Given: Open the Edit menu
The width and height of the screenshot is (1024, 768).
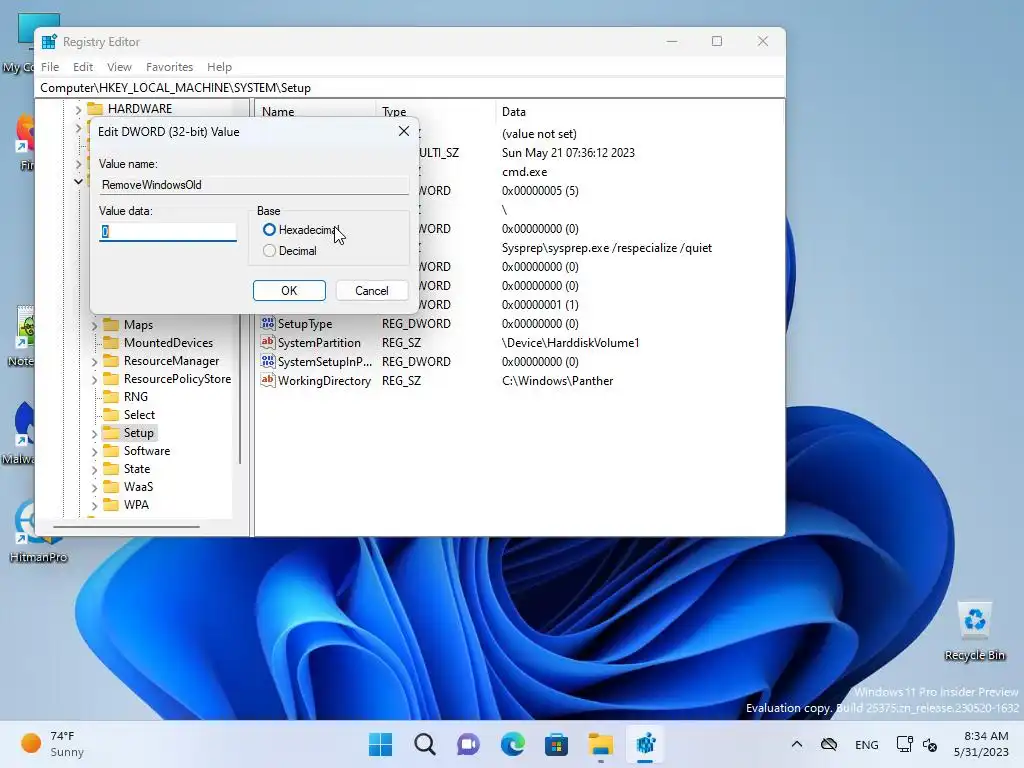Looking at the screenshot, I should click(83, 67).
